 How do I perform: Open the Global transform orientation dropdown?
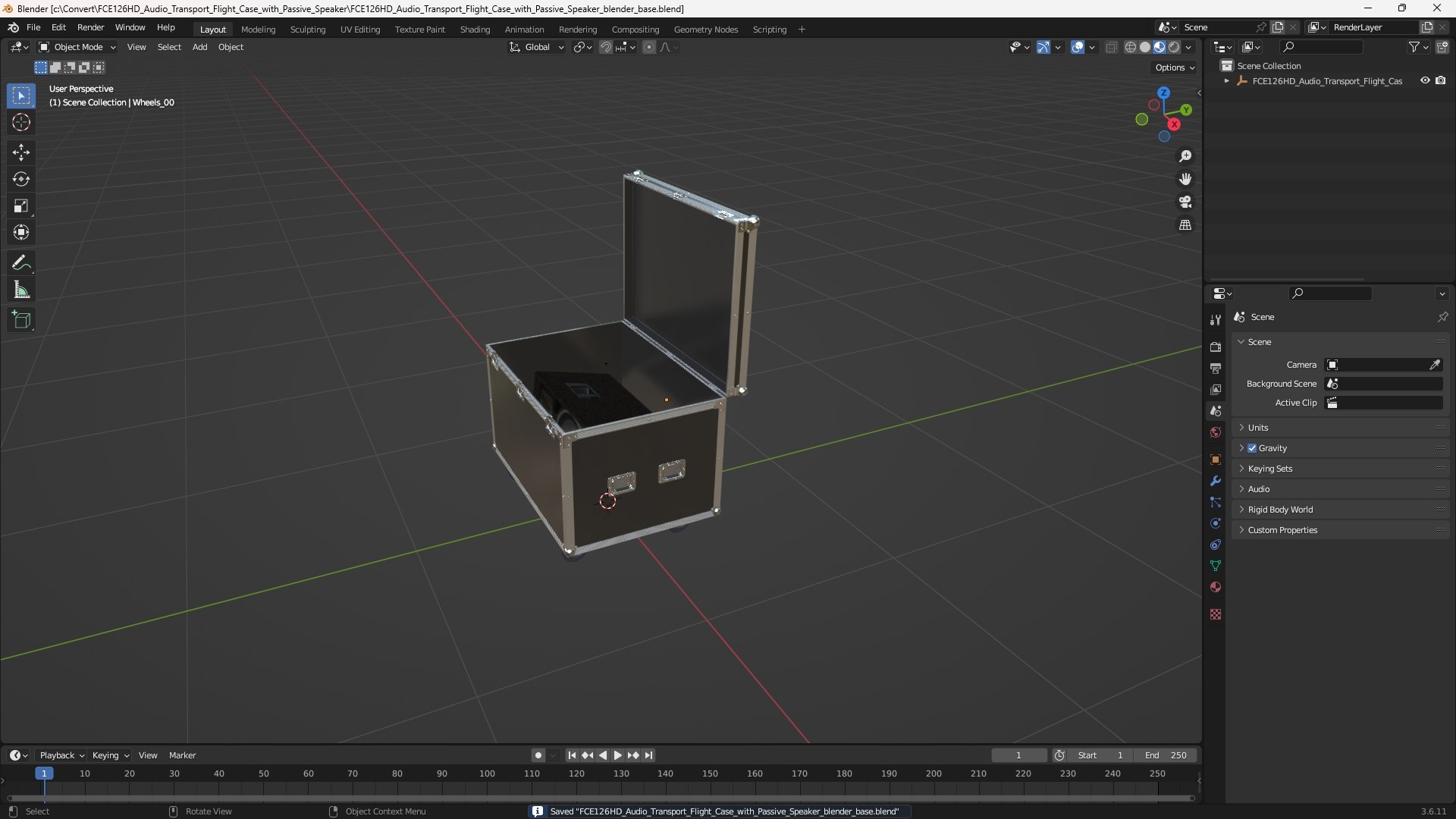tap(536, 47)
